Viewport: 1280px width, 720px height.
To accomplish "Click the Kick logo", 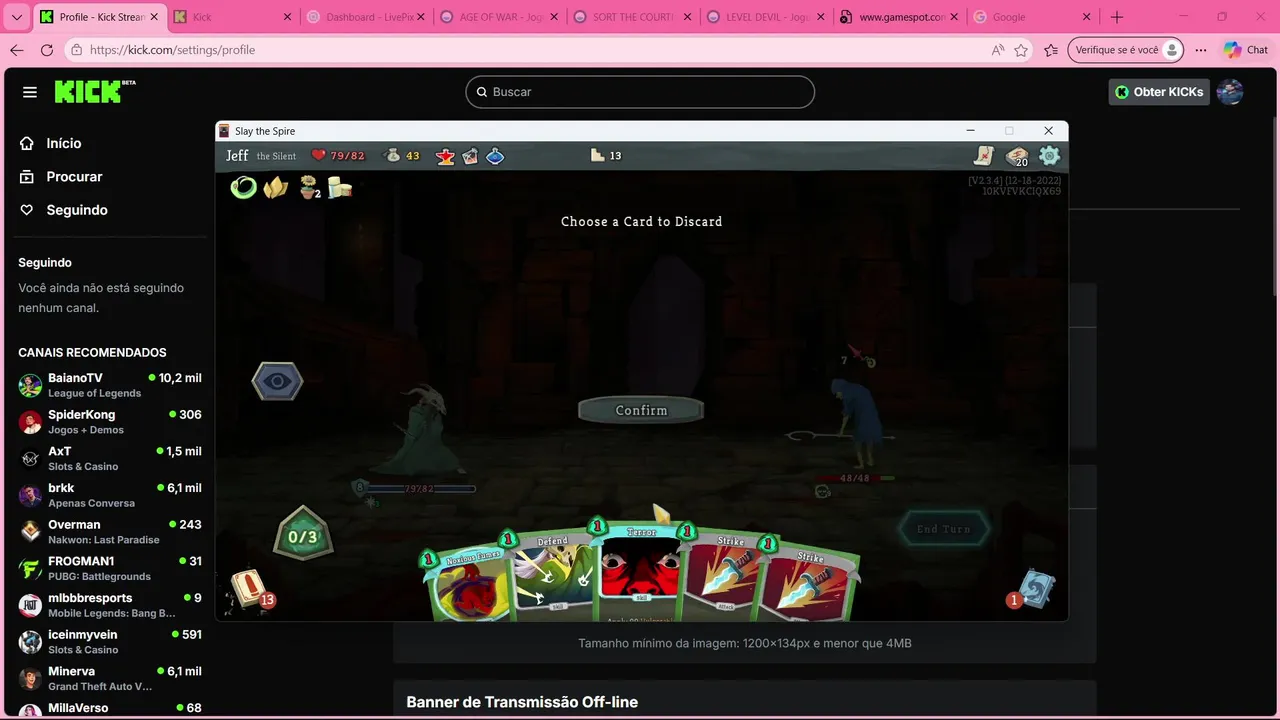I will [94, 91].
